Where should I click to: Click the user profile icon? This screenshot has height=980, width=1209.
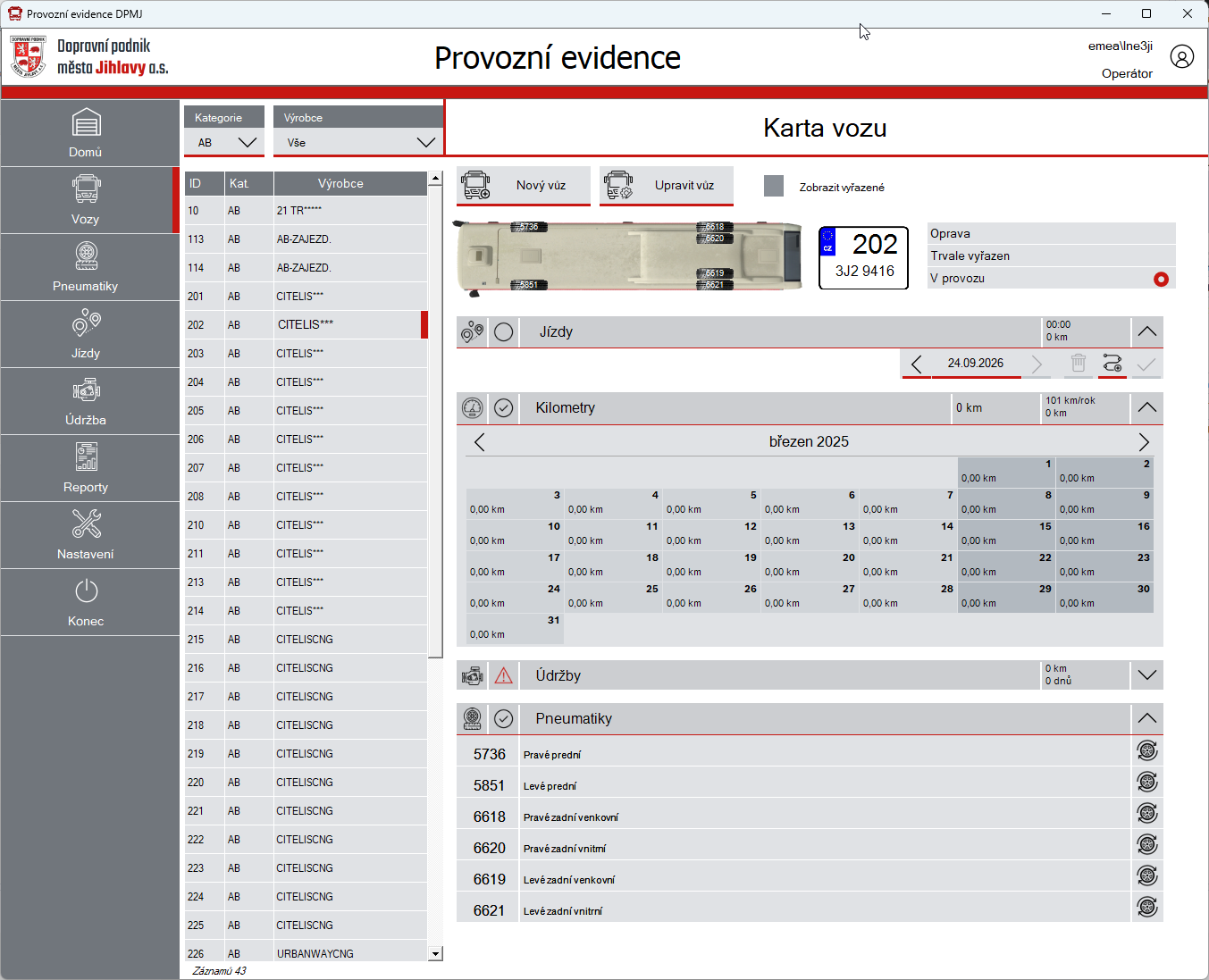coord(1181,57)
